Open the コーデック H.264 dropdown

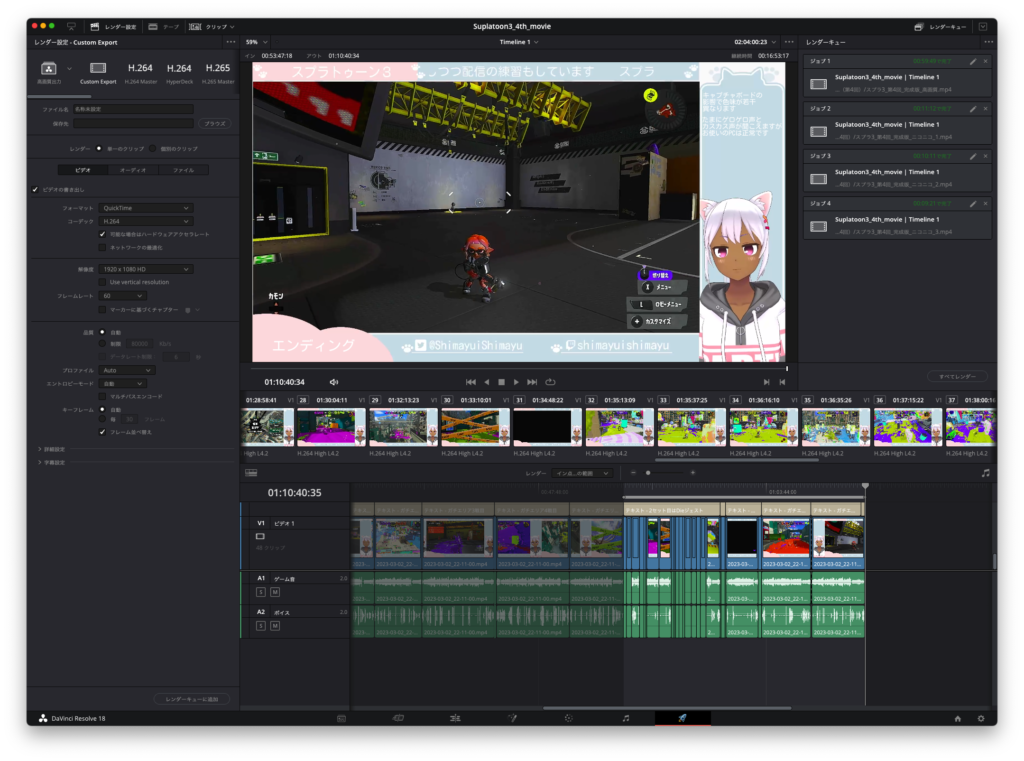pyautogui.click(x=146, y=221)
